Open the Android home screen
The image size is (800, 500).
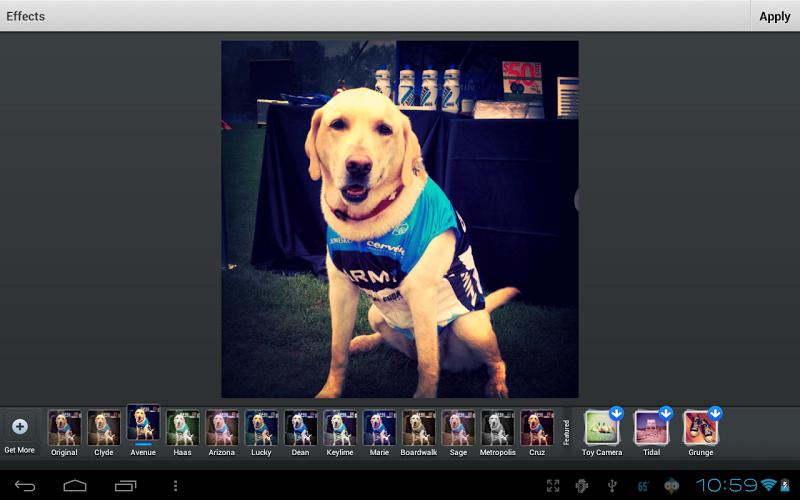tap(74, 486)
